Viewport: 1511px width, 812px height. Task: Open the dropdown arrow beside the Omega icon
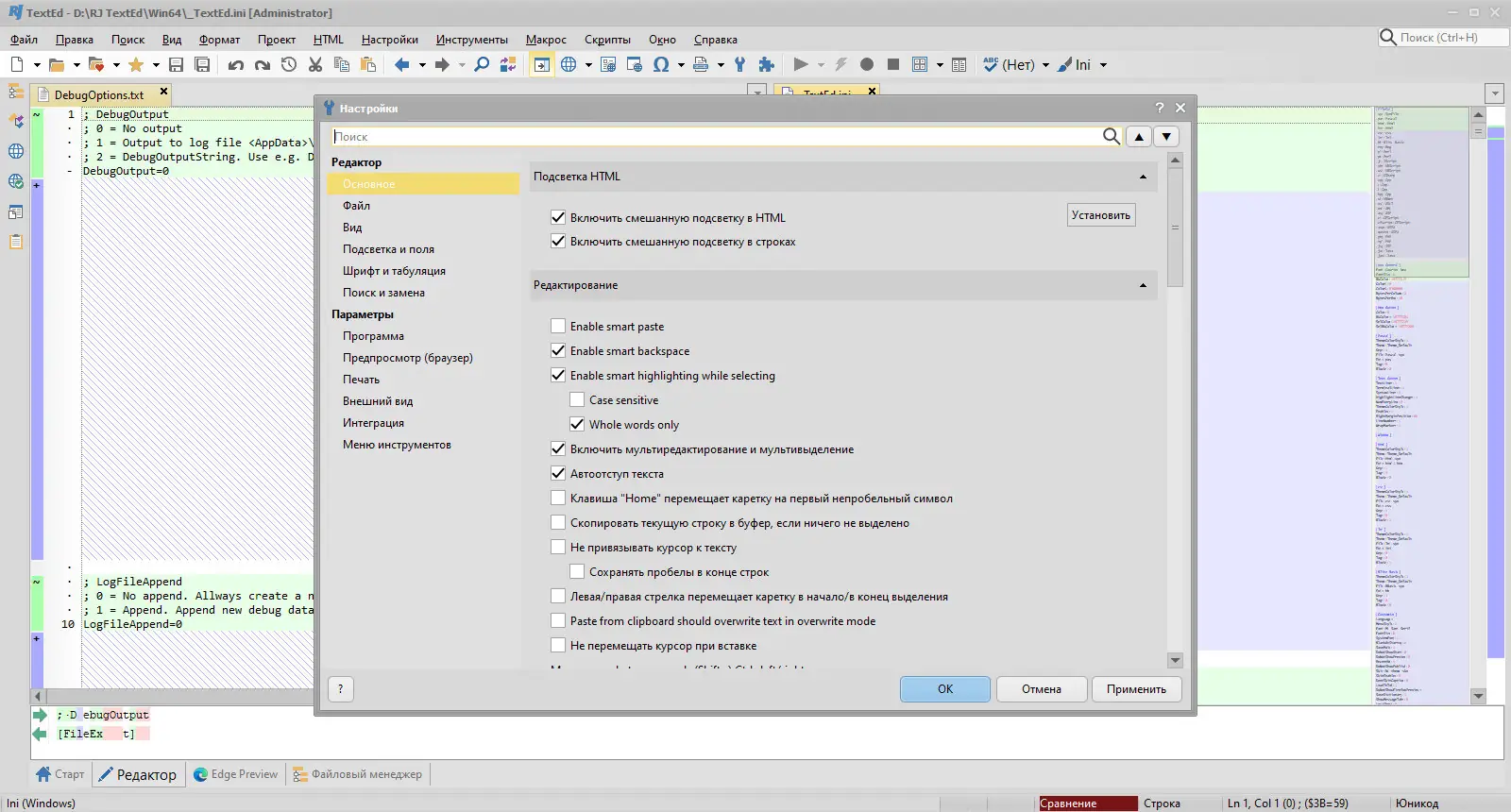(x=681, y=65)
